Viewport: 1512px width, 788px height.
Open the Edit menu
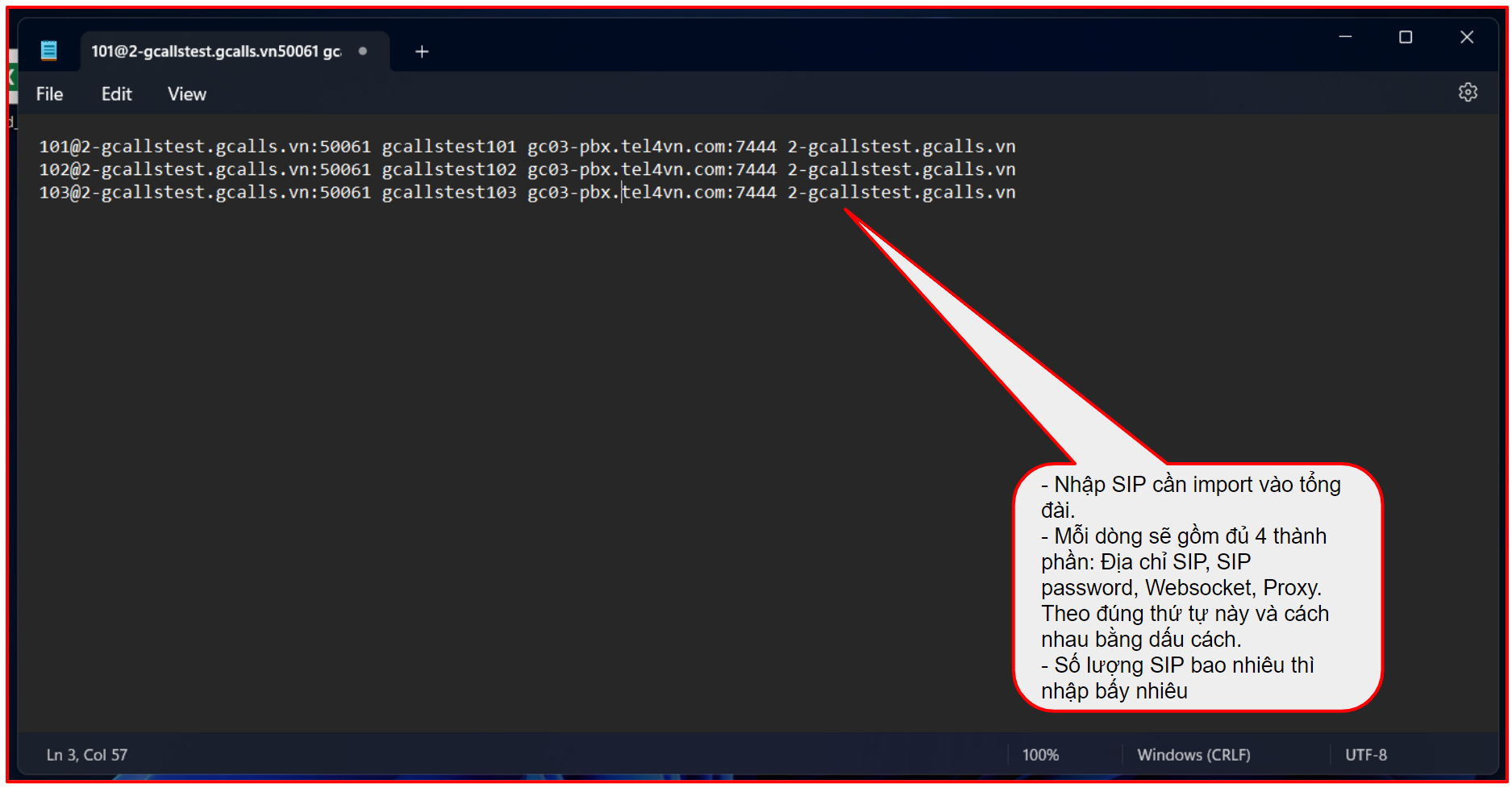[116, 94]
